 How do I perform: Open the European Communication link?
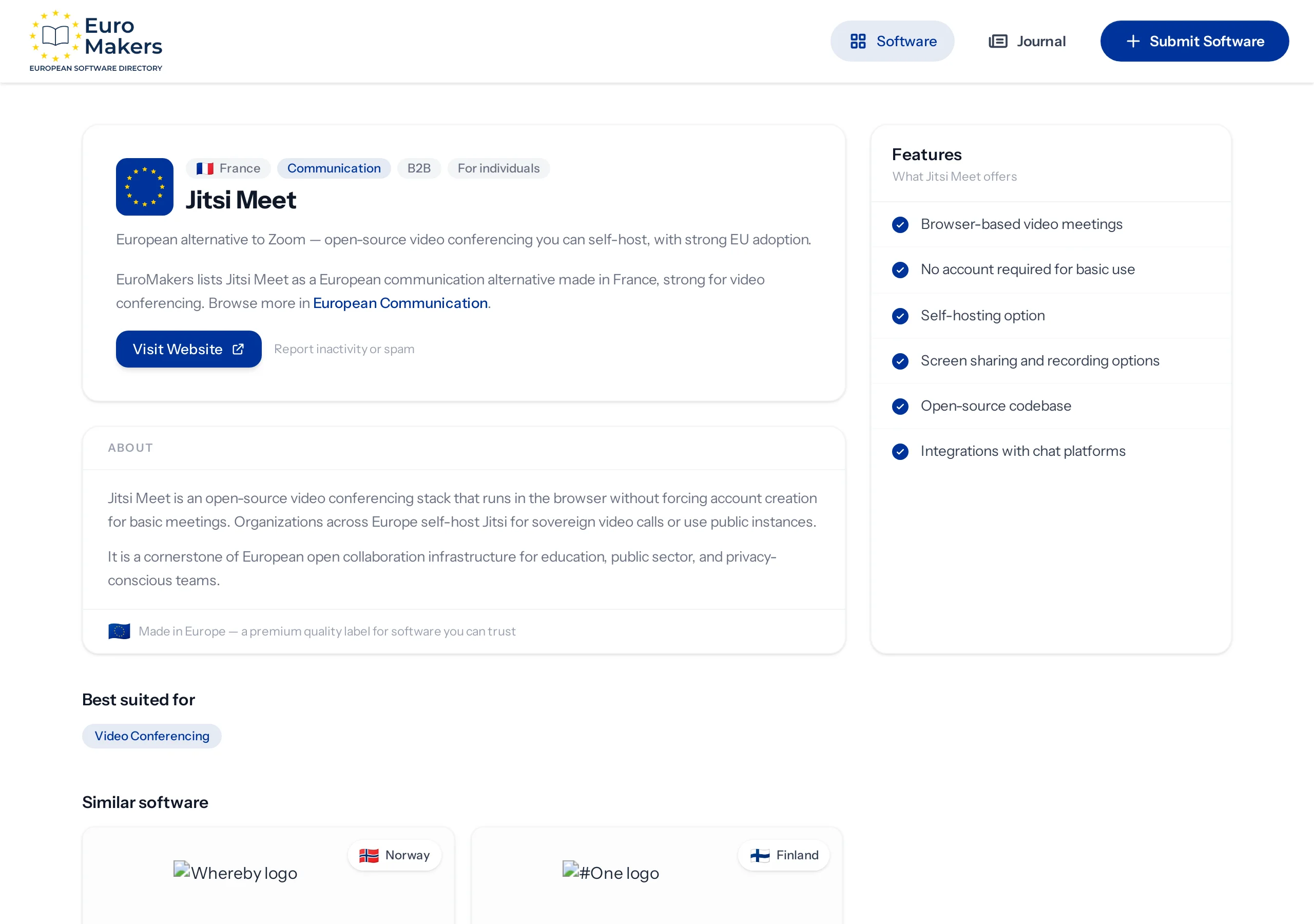click(400, 303)
